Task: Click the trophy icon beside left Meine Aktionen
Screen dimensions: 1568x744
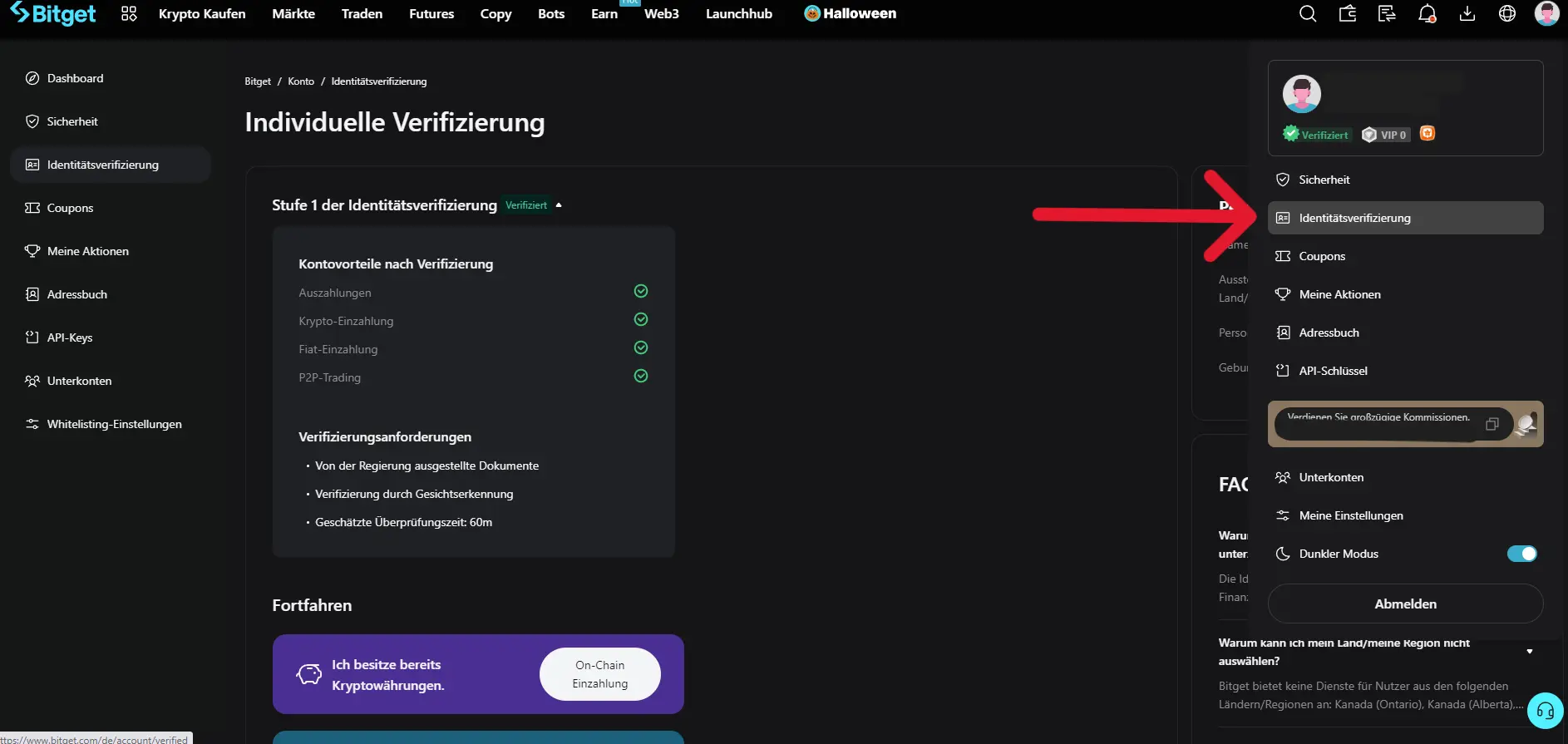Action: point(32,251)
